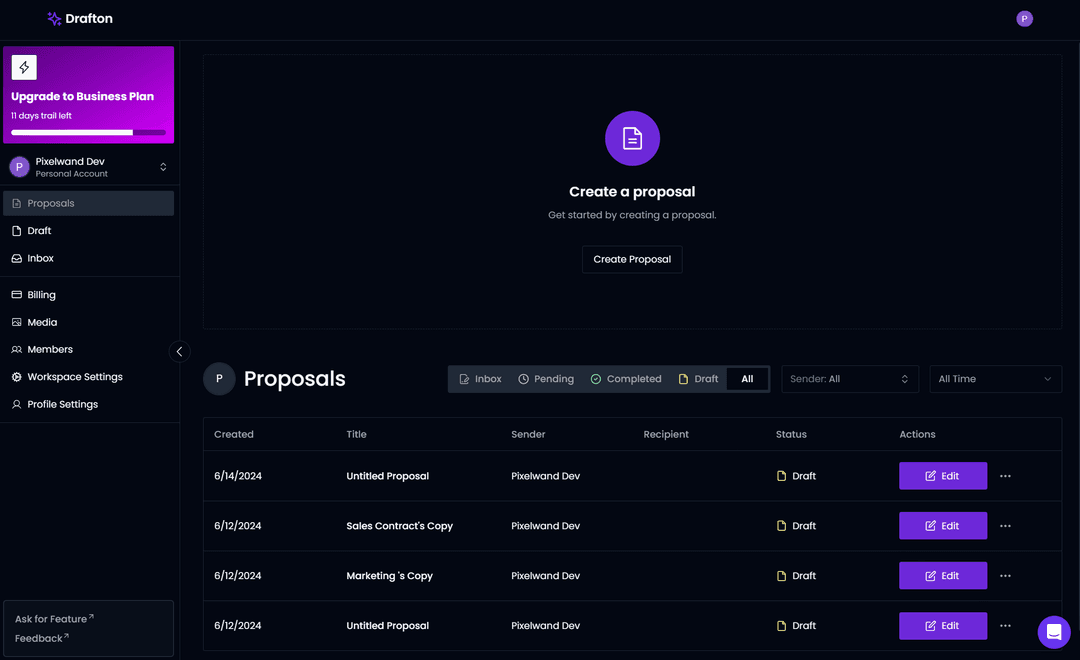Open Workspace Settings from sidebar
The height and width of the screenshot is (660, 1080).
pos(74,377)
